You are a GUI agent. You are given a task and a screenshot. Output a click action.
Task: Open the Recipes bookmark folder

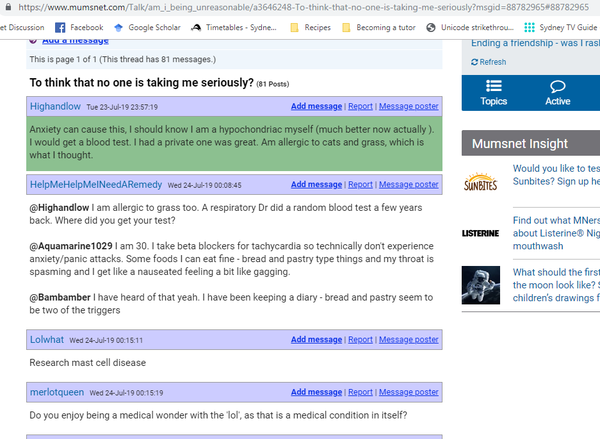[313, 27]
